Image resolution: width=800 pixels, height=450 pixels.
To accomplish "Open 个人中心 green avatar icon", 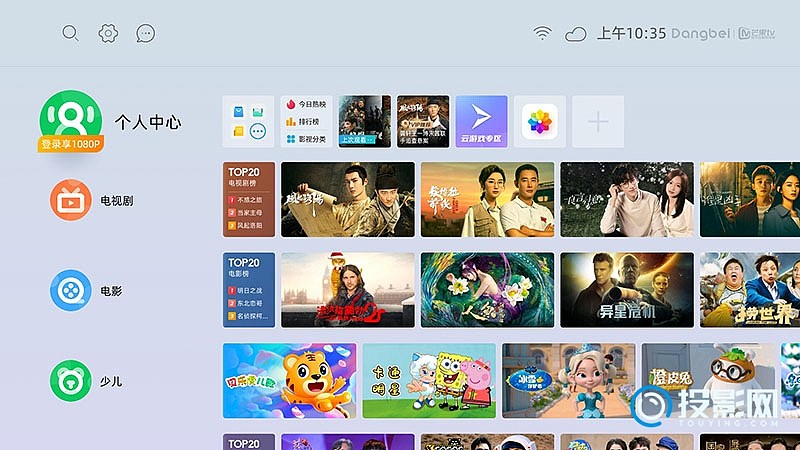I will pyautogui.click(x=71, y=116).
